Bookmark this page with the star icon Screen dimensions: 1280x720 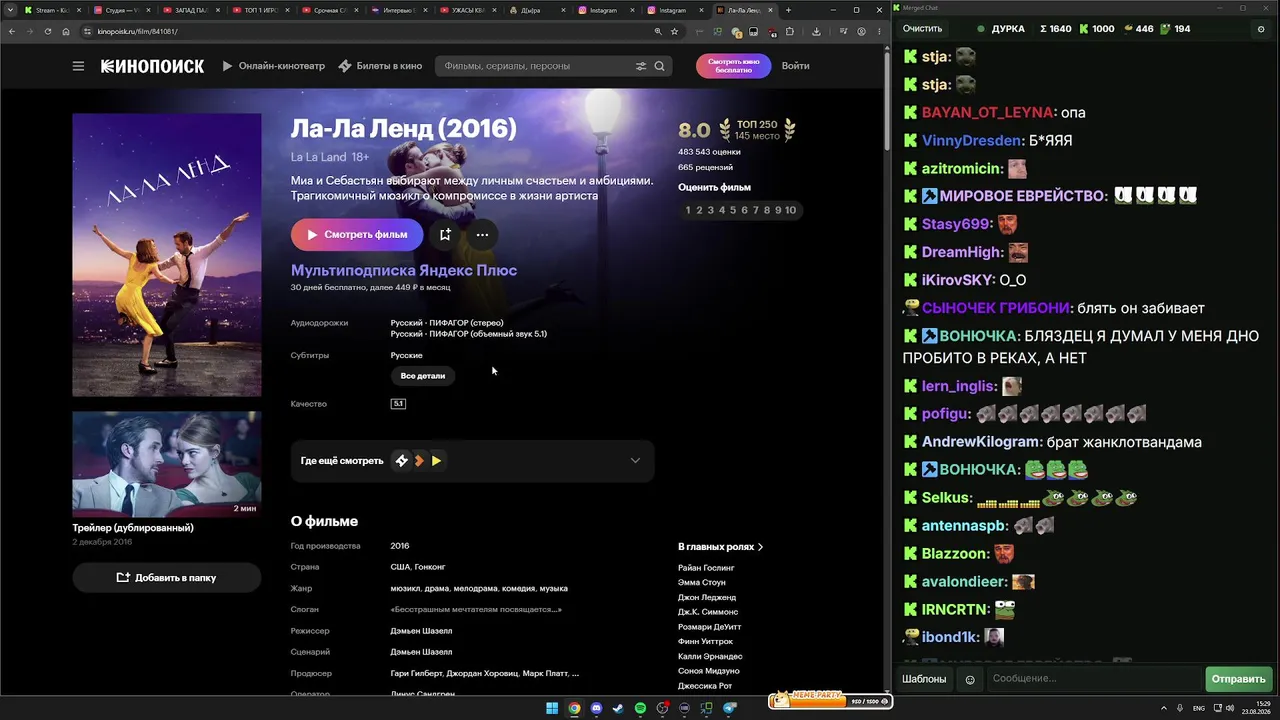[x=674, y=31]
